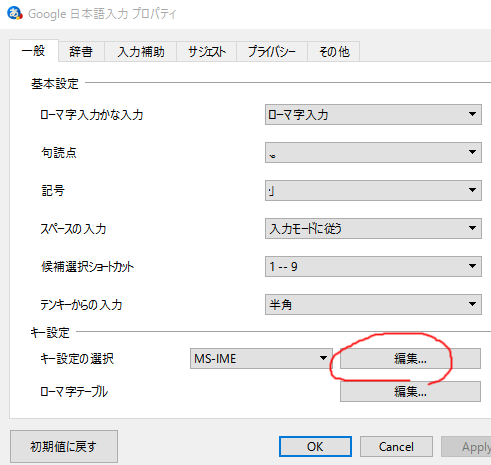Open the キー設定の選択 MS-IME dropdown

coord(261,359)
